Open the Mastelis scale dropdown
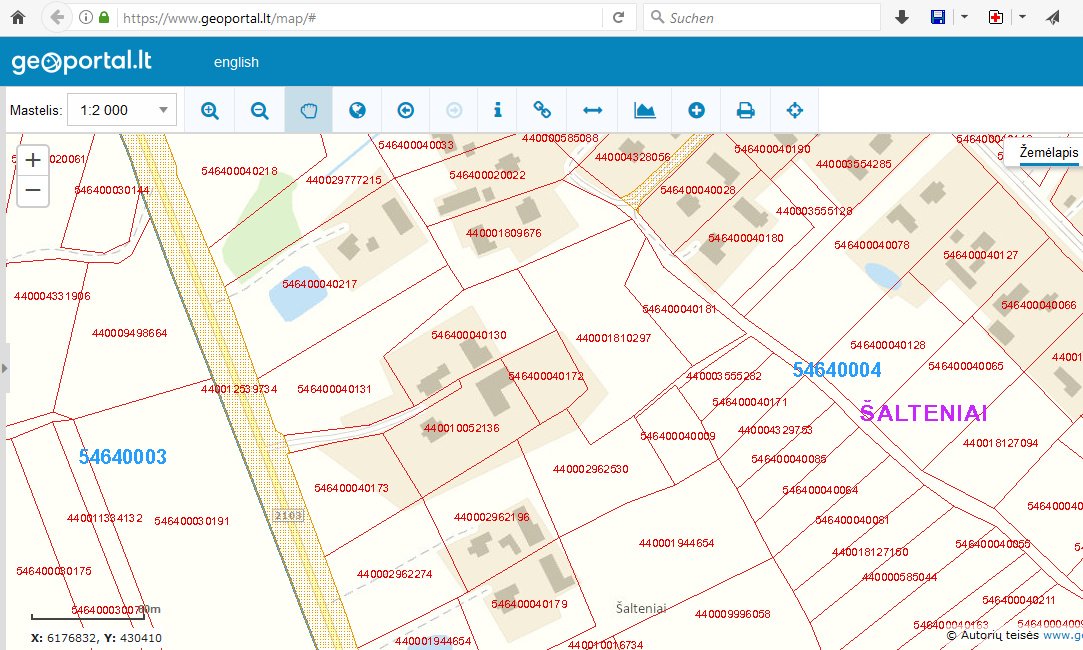Image resolution: width=1083 pixels, height=650 pixels. tap(121, 110)
